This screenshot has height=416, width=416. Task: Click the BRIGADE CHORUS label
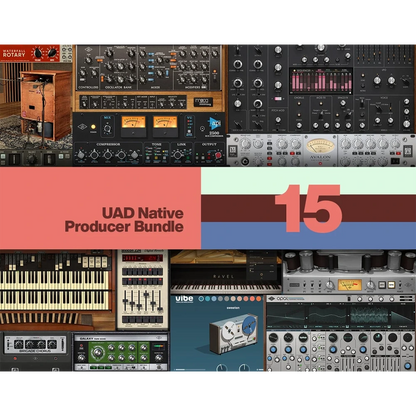tap(35, 351)
